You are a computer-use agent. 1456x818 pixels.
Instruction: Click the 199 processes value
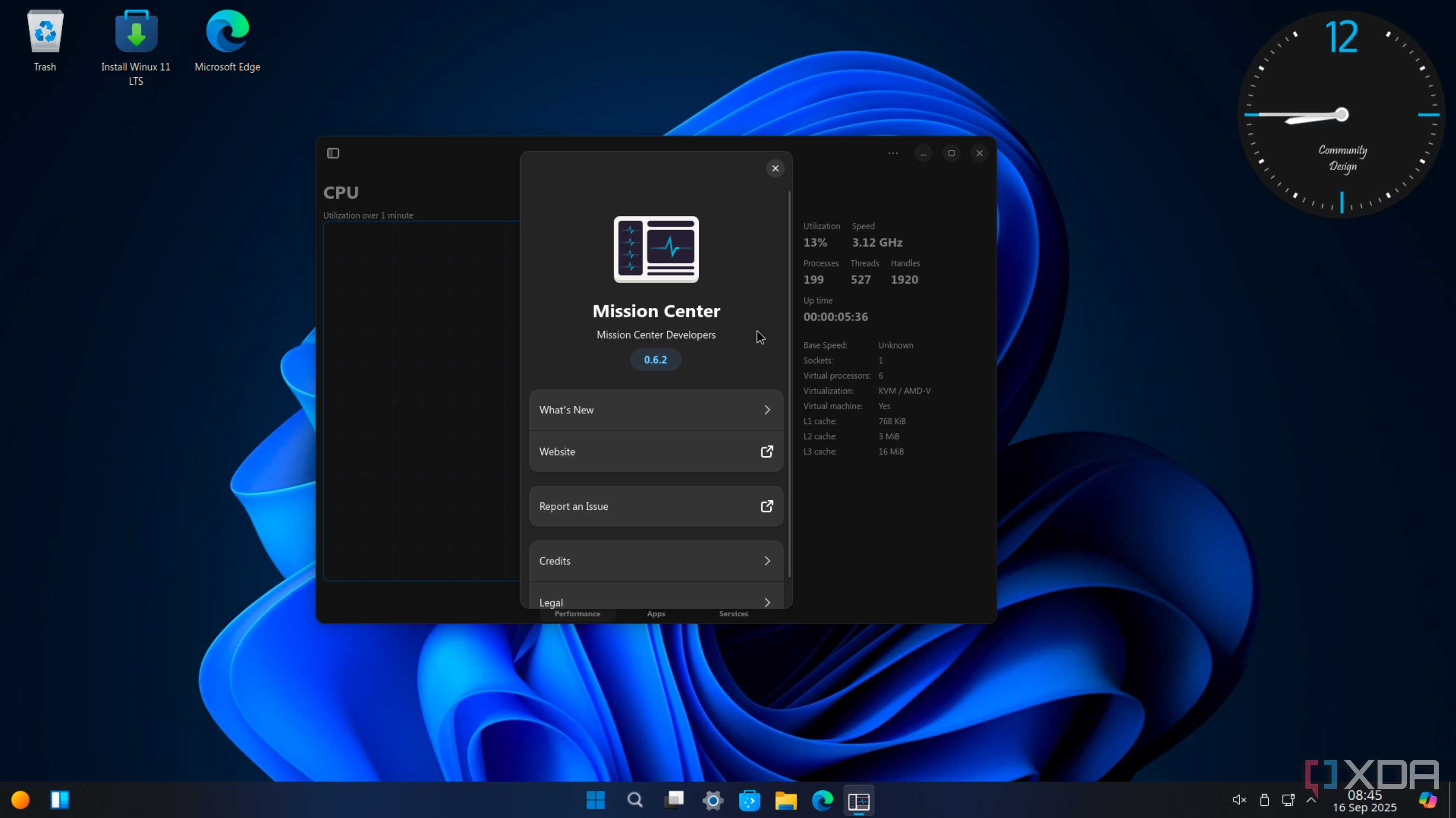[x=813, y=280]
